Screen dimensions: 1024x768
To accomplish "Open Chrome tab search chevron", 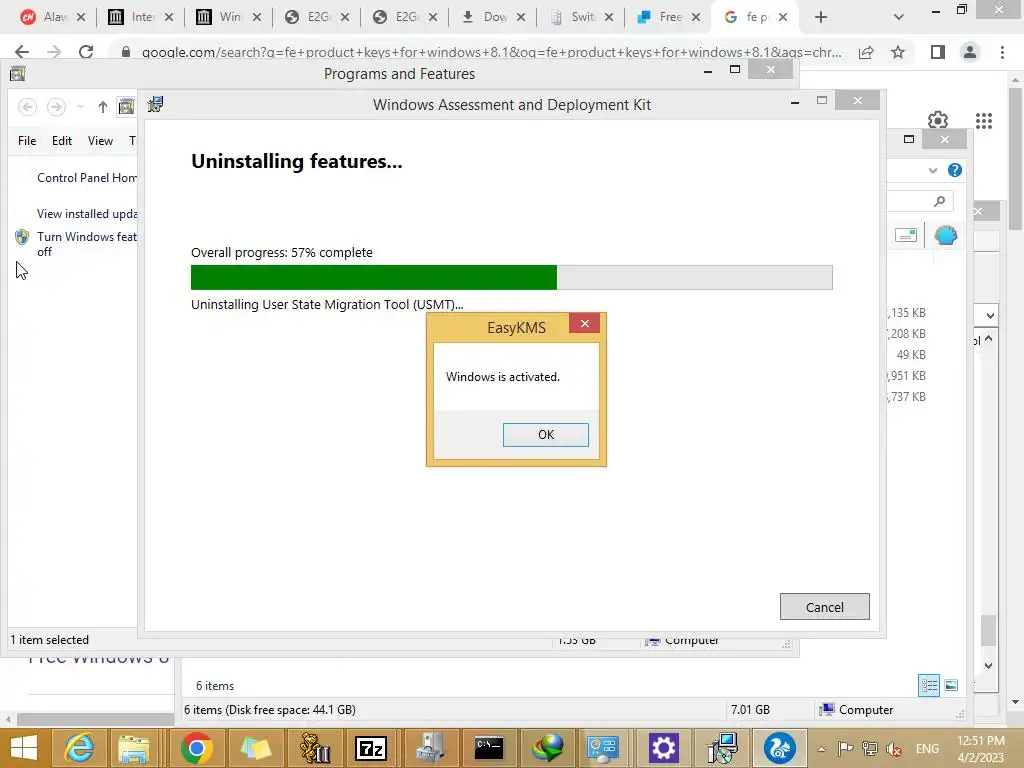I will click(899, 18).
